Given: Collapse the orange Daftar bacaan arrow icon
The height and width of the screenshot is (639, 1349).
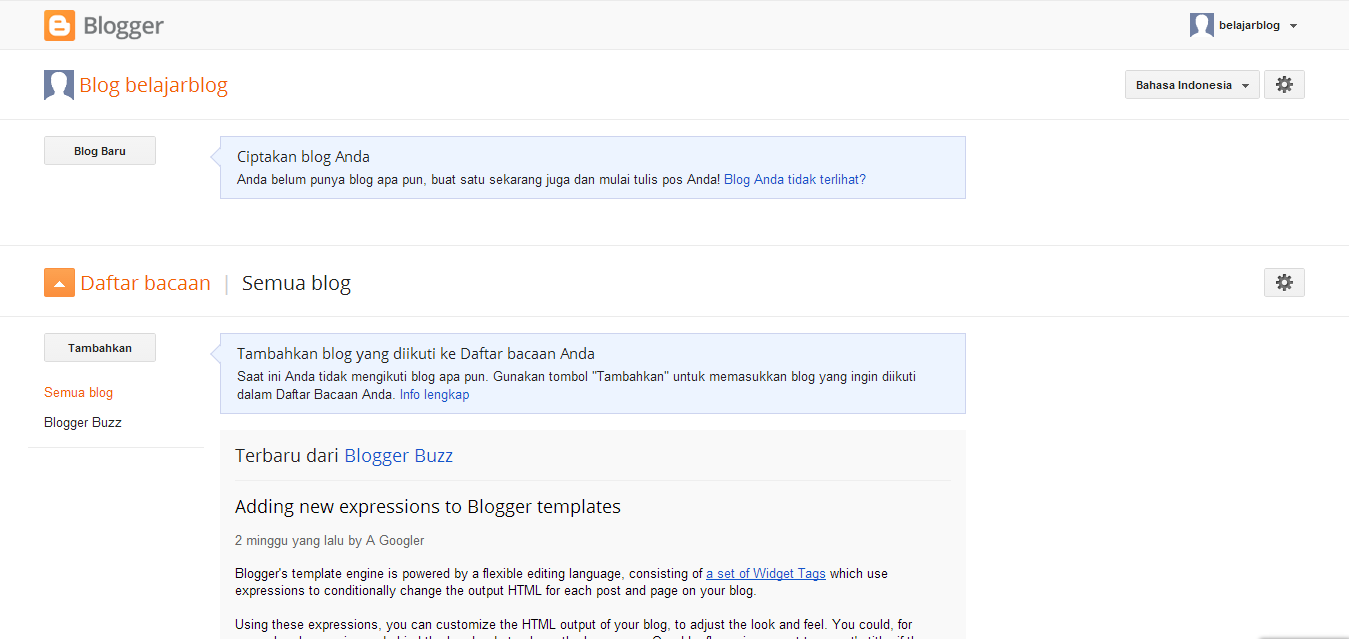Looking at the screenshot, I should tap(60, 283).
